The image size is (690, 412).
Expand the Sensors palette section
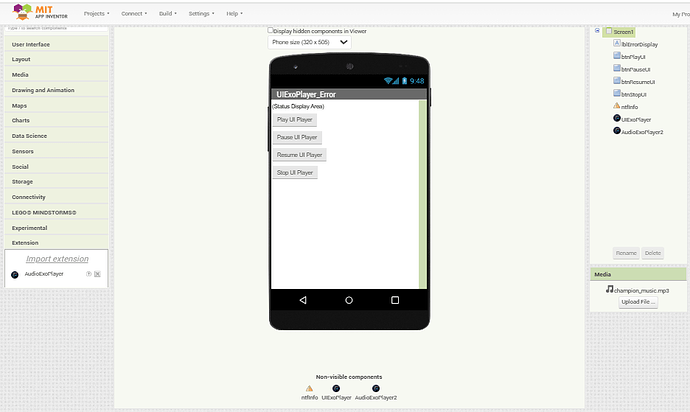click(x=56, y=151)
